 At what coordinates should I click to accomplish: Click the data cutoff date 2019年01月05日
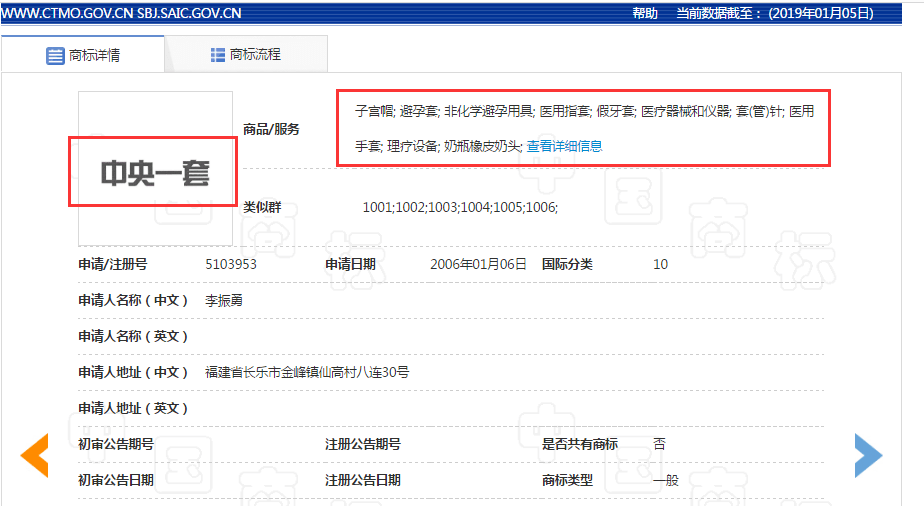[x=821, y=13]
